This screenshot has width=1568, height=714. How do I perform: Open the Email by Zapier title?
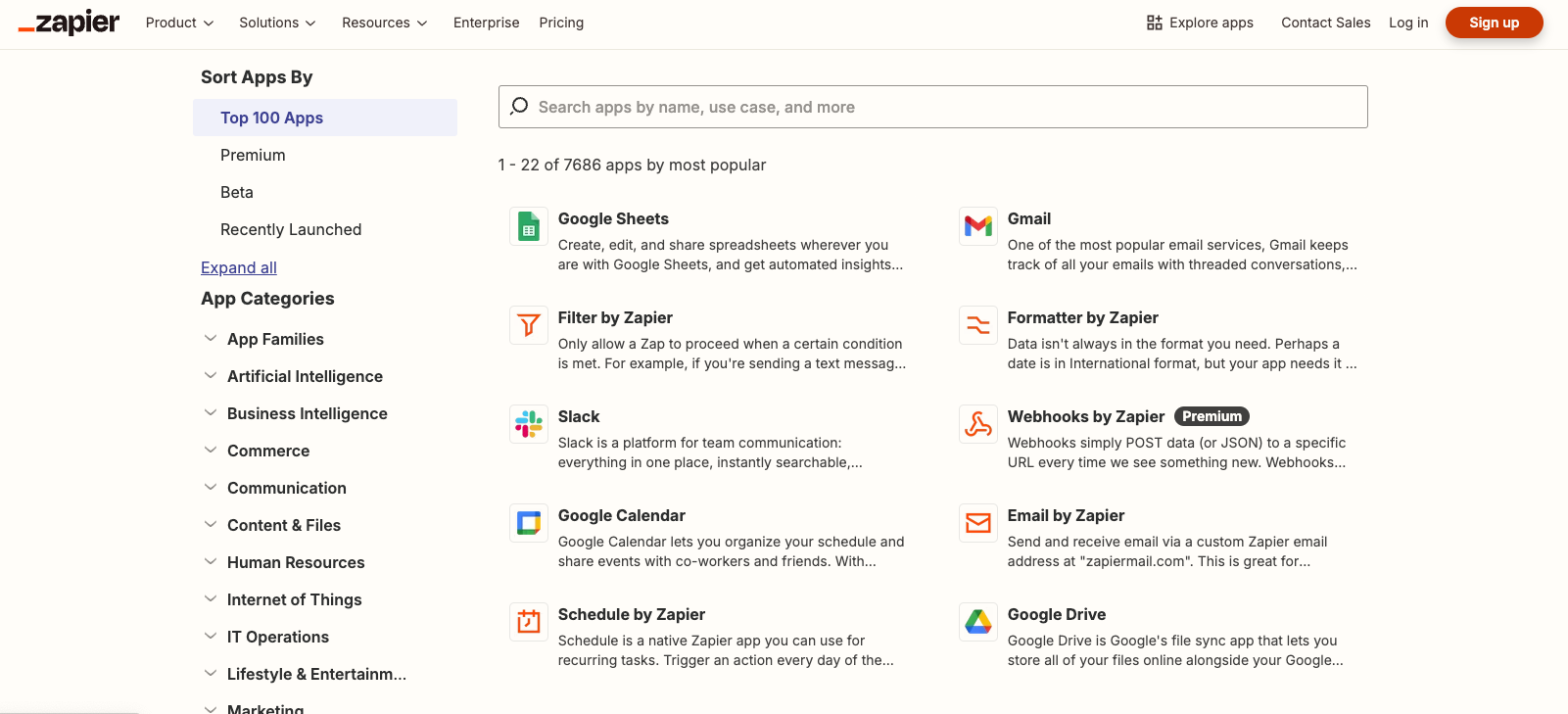click(x=1066, y=516)
